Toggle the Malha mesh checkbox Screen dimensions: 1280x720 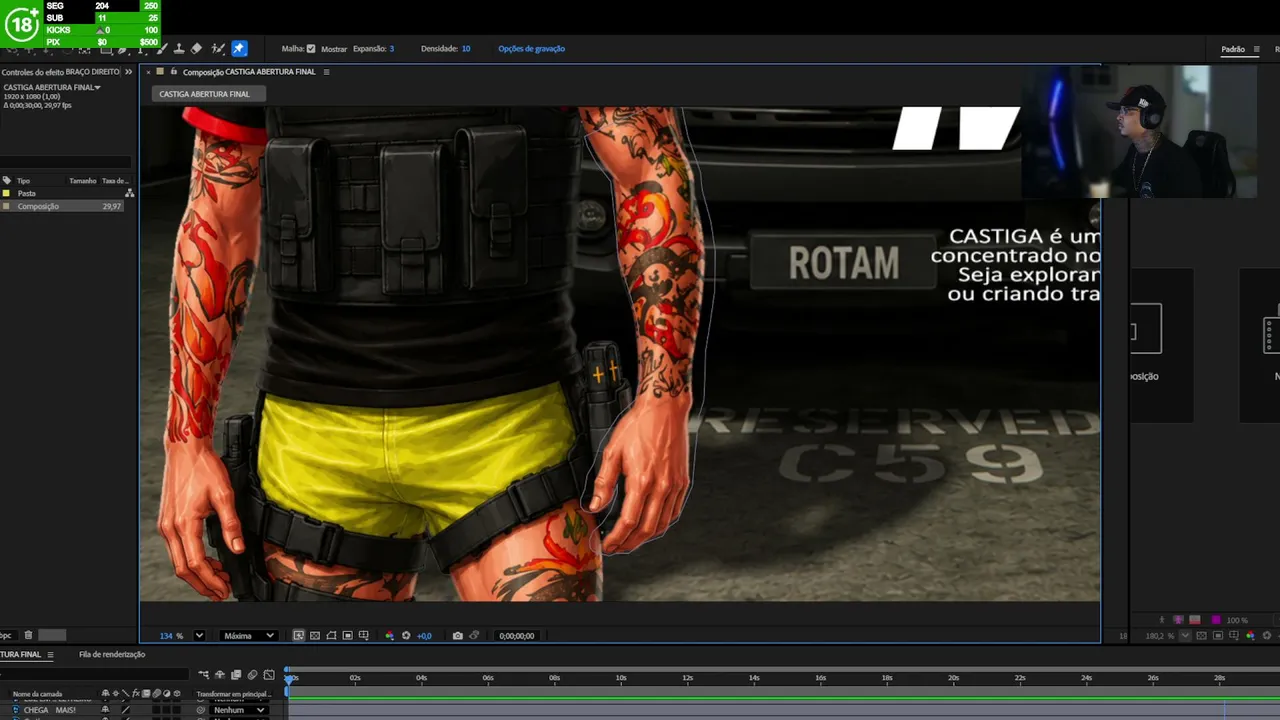tap(311, 48)
